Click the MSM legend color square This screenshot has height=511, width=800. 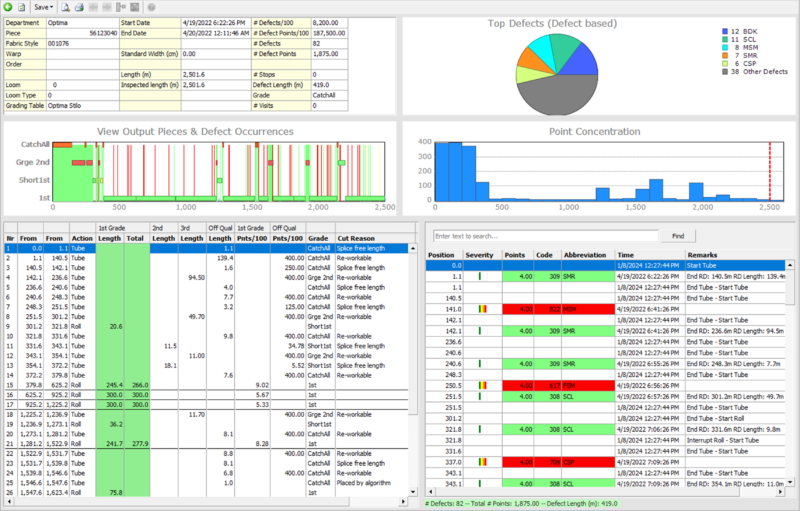(x=725, y=47)
